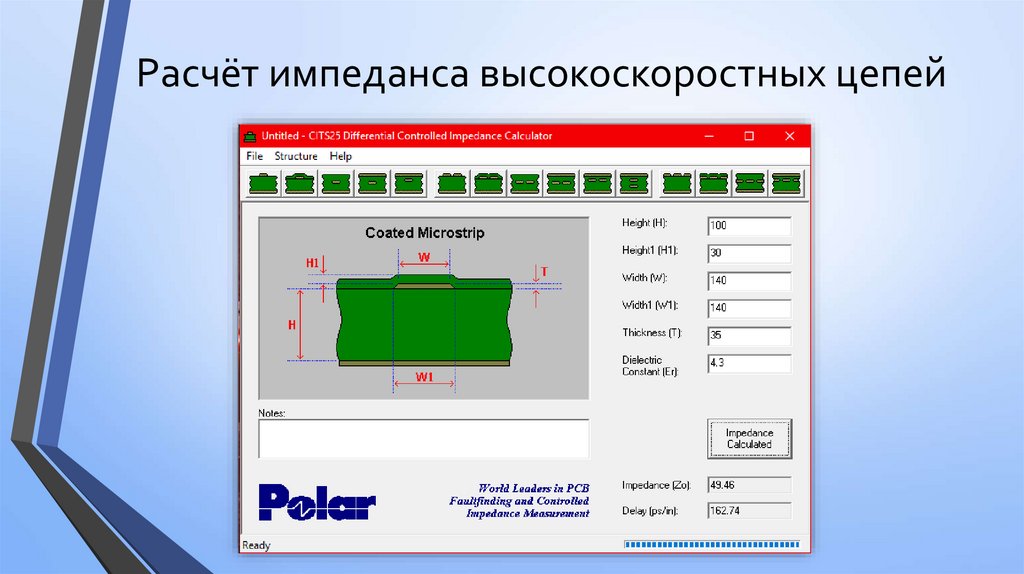Click the red T label in diagram
This screenshot has height=574, width=1024.
(x=545, y=272)
